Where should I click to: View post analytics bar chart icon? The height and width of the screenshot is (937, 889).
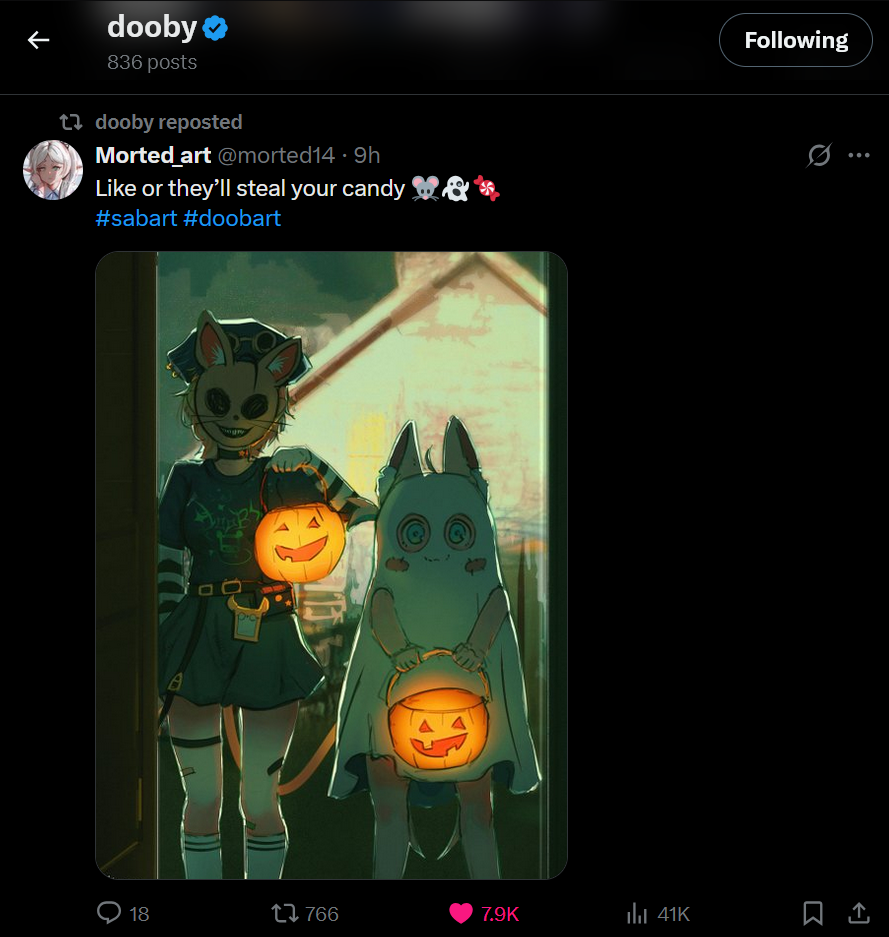[636, 913]
